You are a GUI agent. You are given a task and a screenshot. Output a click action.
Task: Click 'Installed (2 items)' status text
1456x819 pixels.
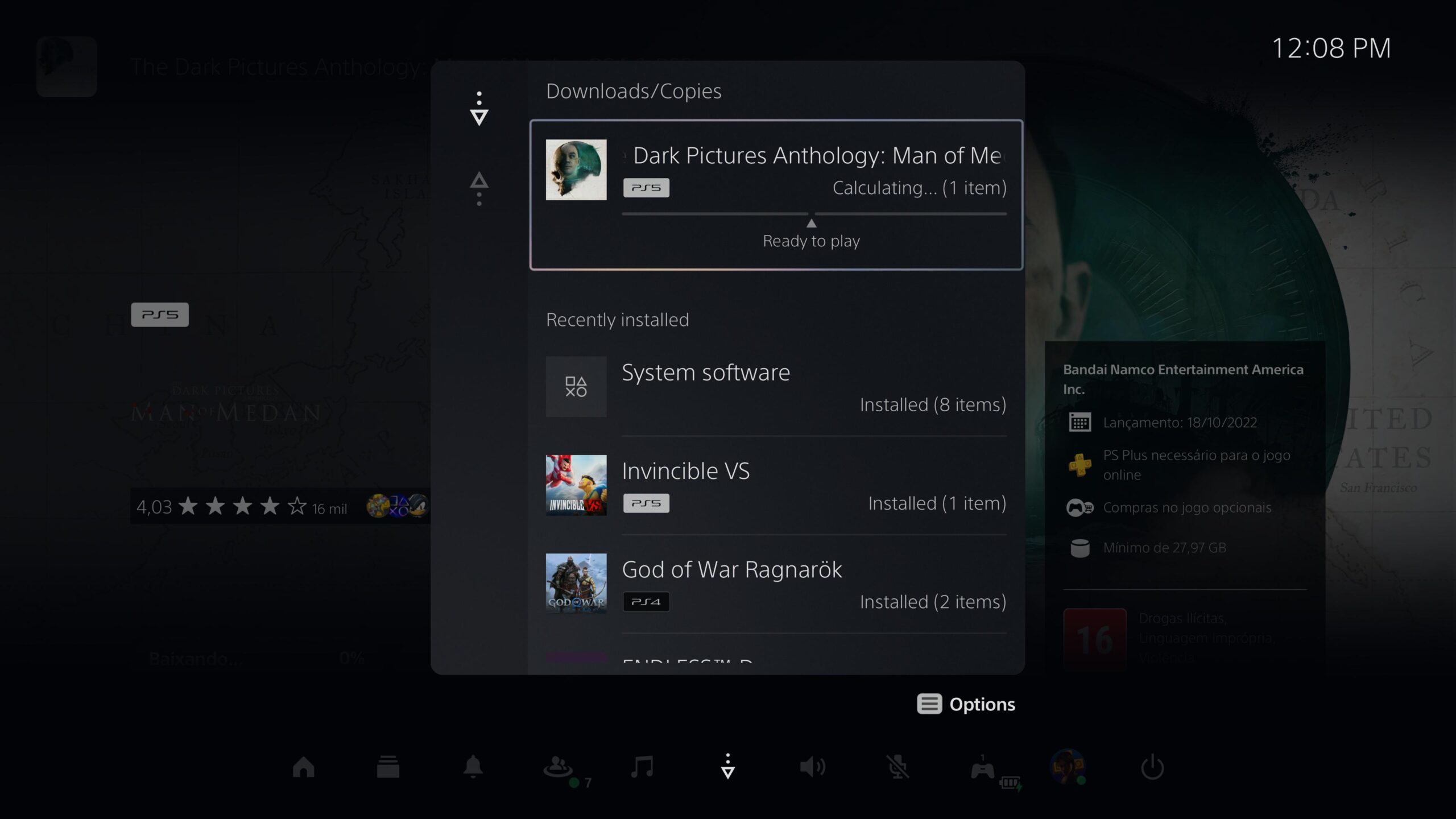point(933,602)
